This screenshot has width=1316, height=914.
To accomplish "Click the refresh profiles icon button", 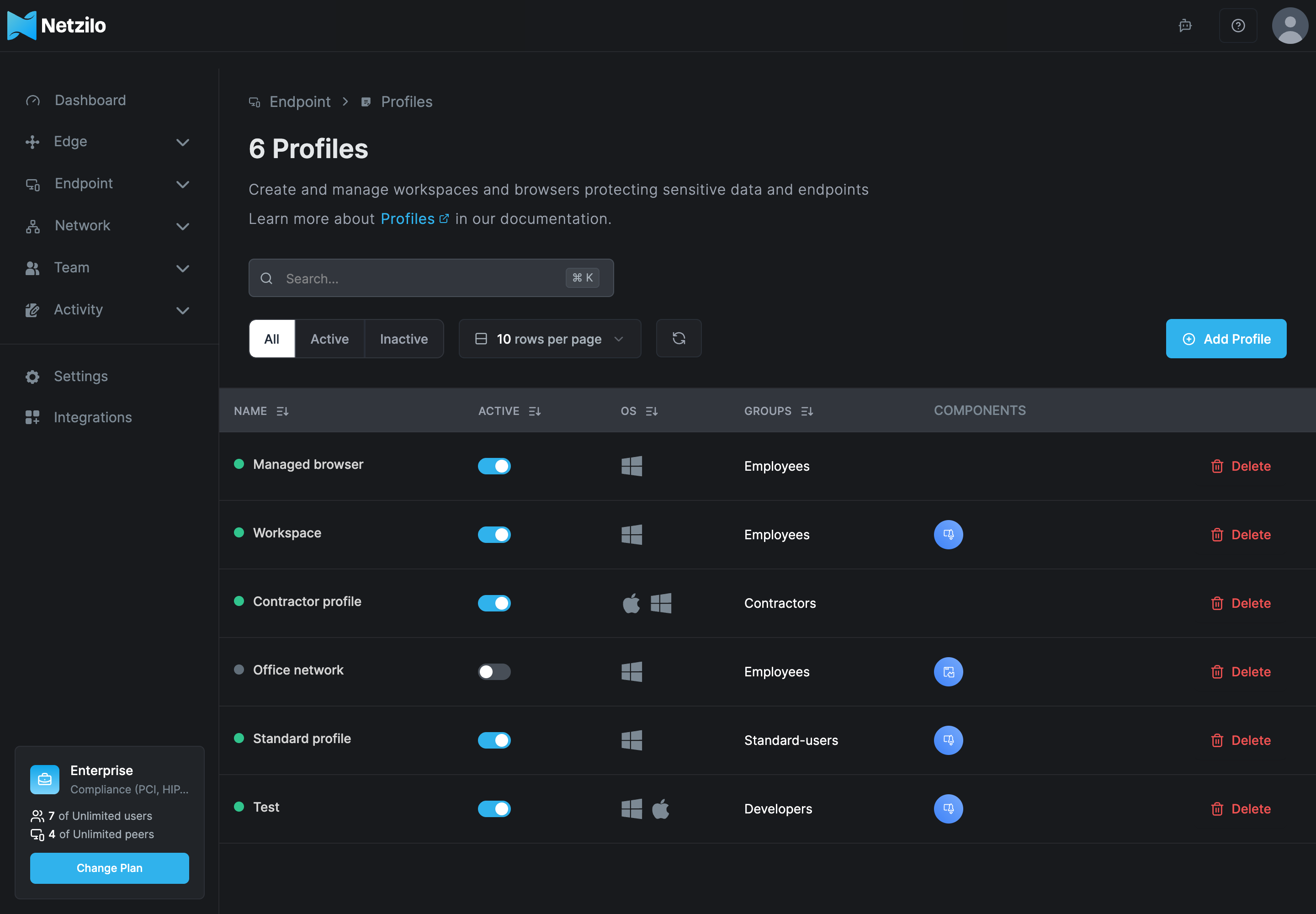I will (x=679, y=339).
